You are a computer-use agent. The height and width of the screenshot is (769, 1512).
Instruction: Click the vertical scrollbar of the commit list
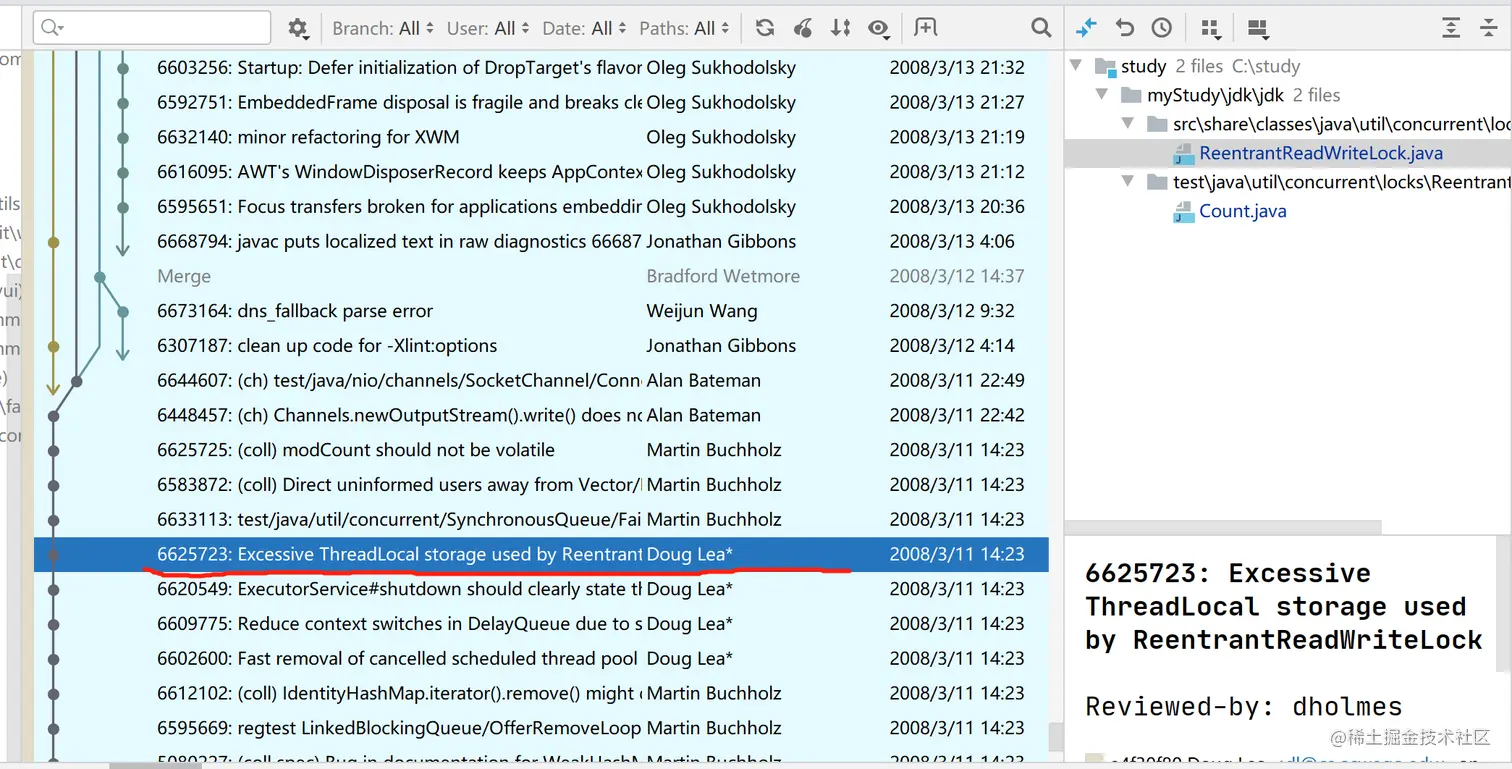click(1056, 738)
